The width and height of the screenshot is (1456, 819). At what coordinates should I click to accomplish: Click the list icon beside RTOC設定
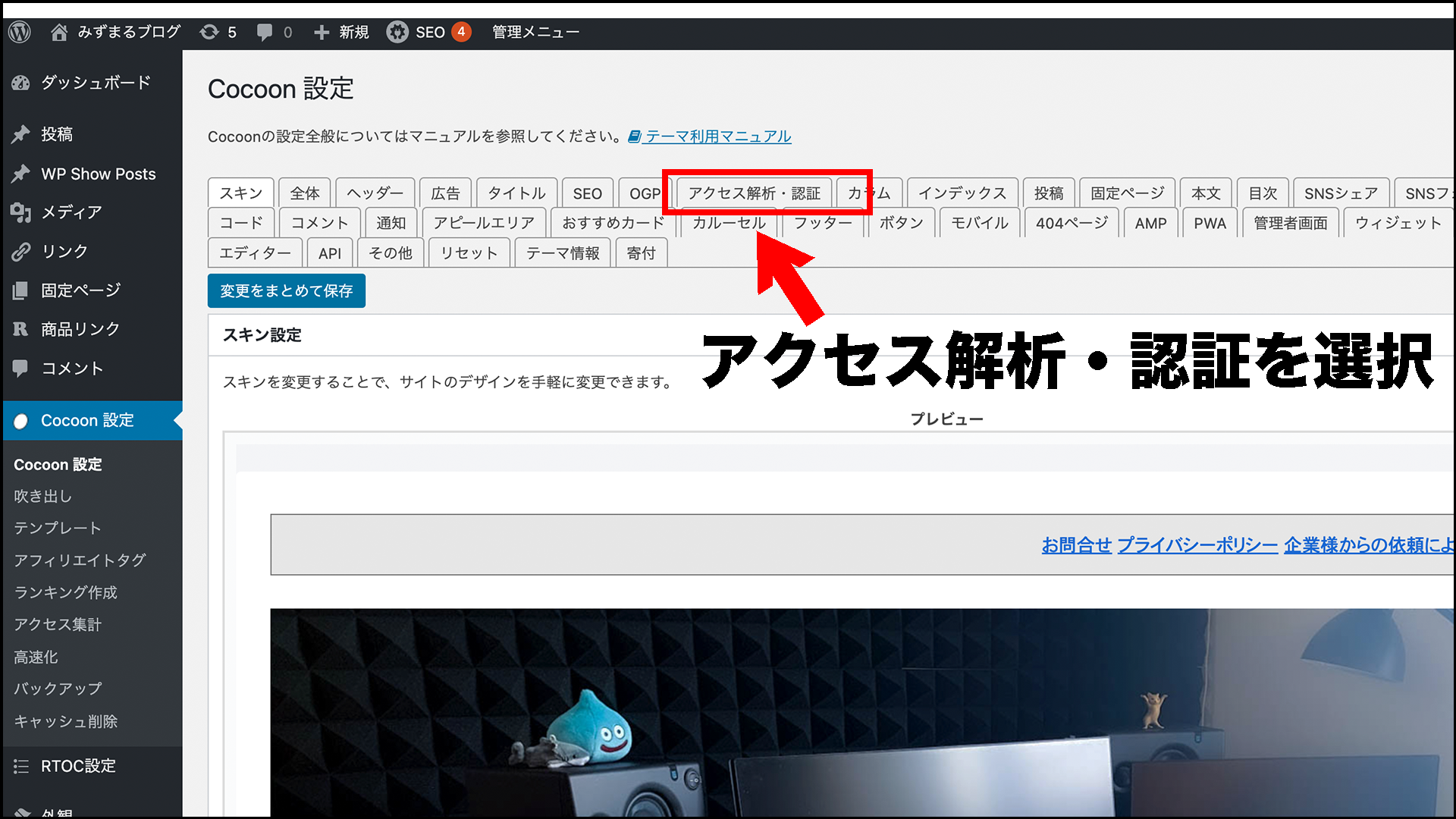21,767
